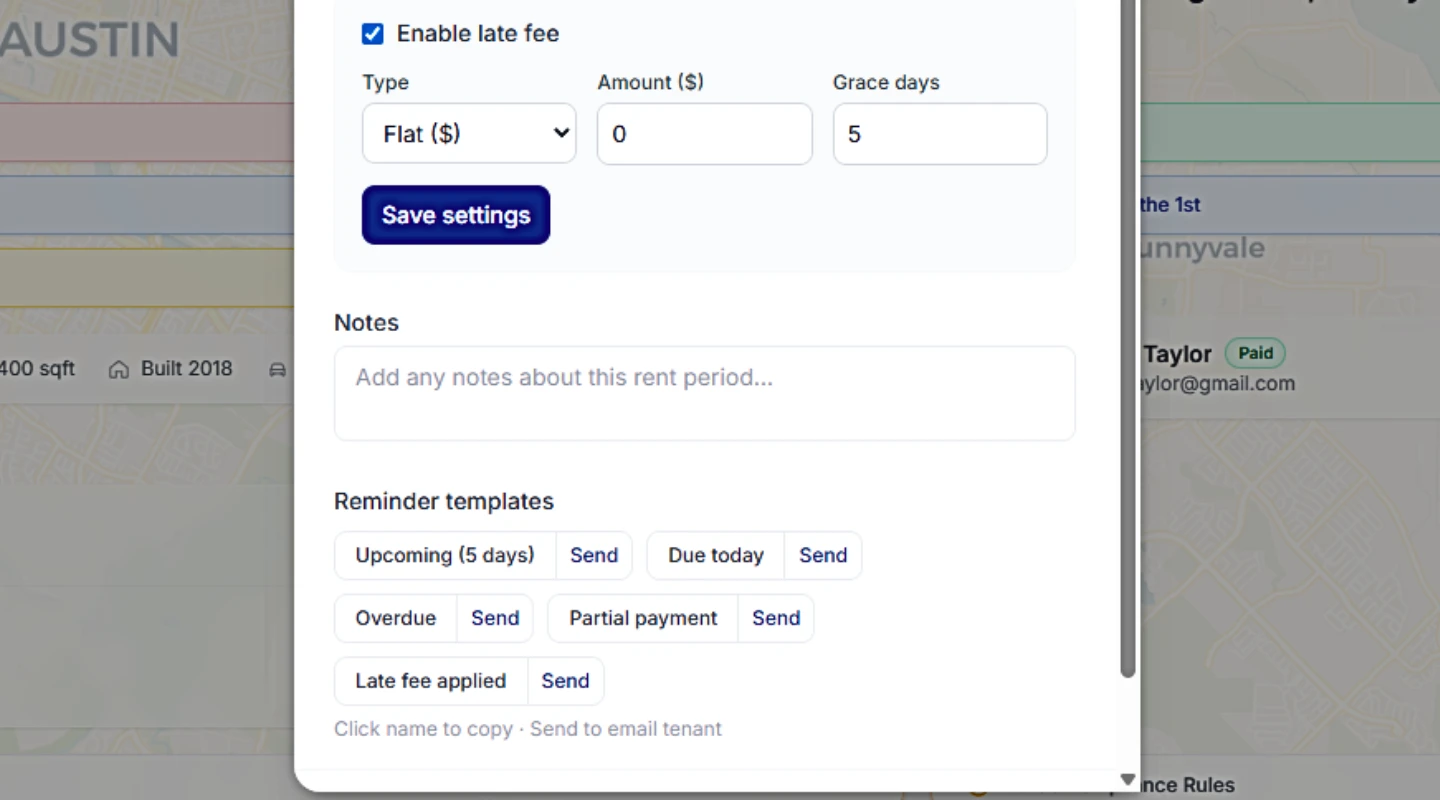The height and width of the screenshot is (800, 1440).
Task: Send the Late fee applied reminder
Action: tap(565, 681)
